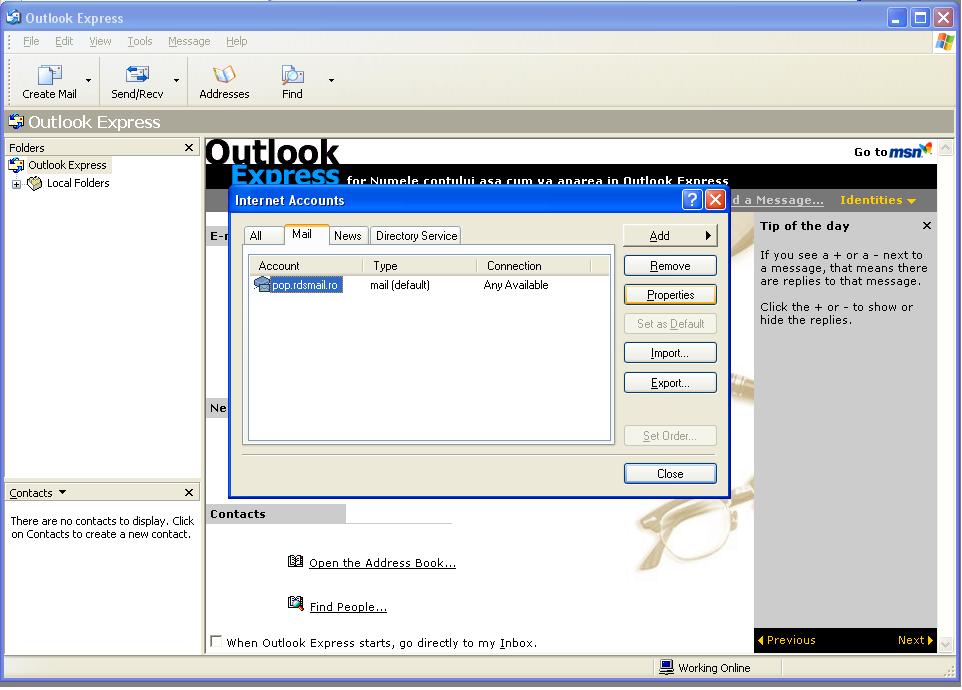Expand the Local Folders tree node
Viewport: 962px width, 690px height.
click(17, 184)
